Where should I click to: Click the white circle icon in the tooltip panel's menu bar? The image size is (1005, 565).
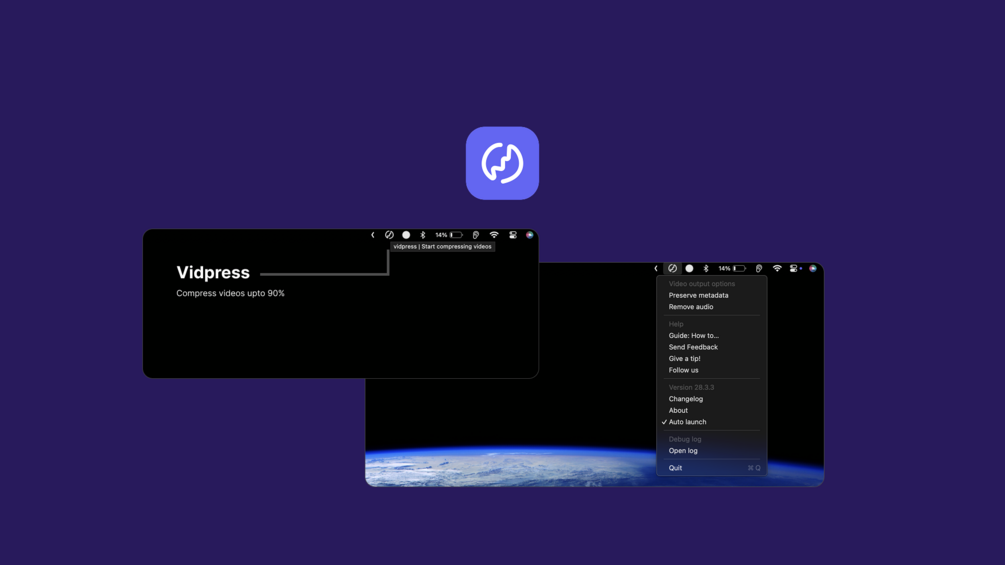[406, 235]
